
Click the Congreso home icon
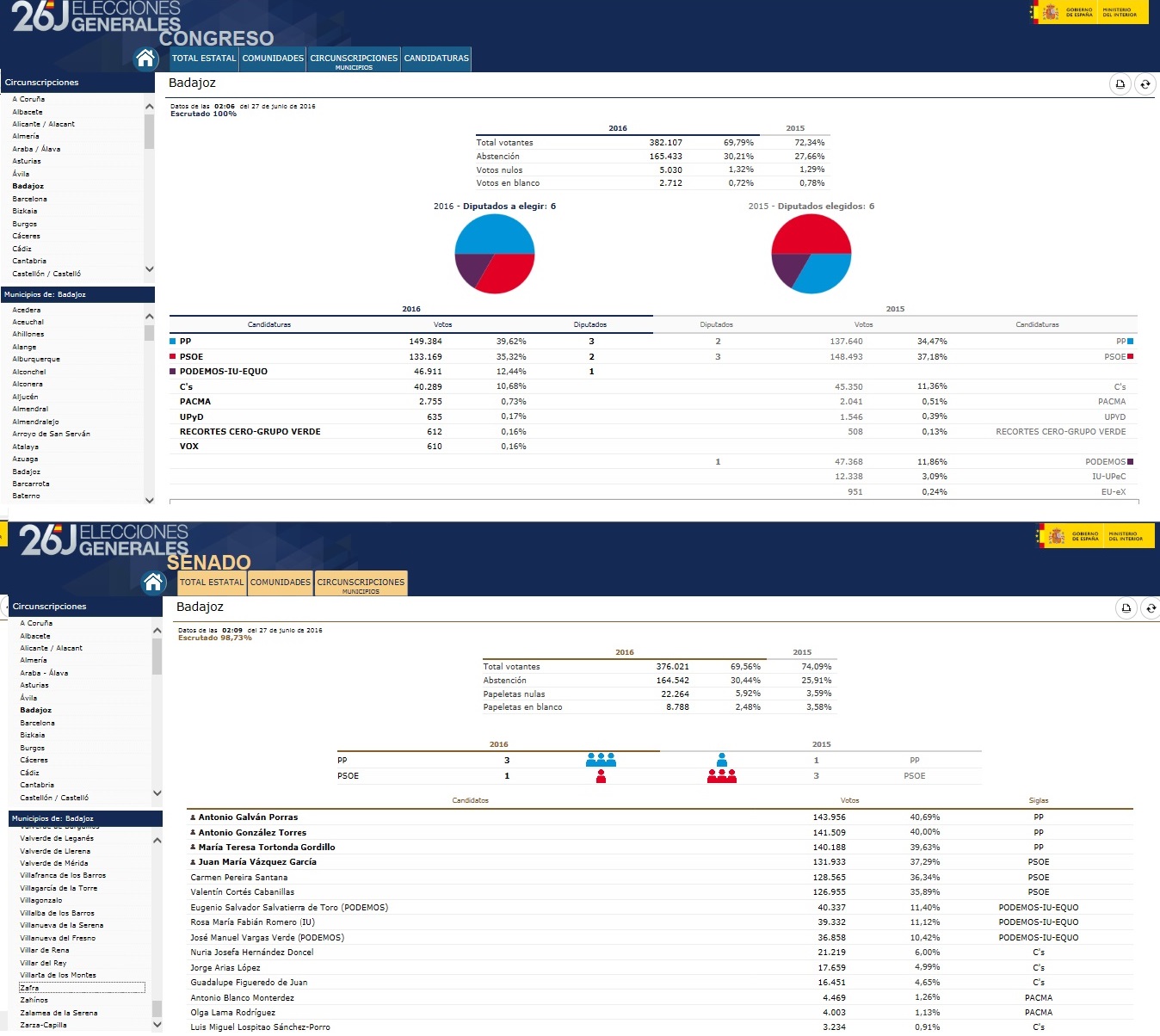[146, 59]
